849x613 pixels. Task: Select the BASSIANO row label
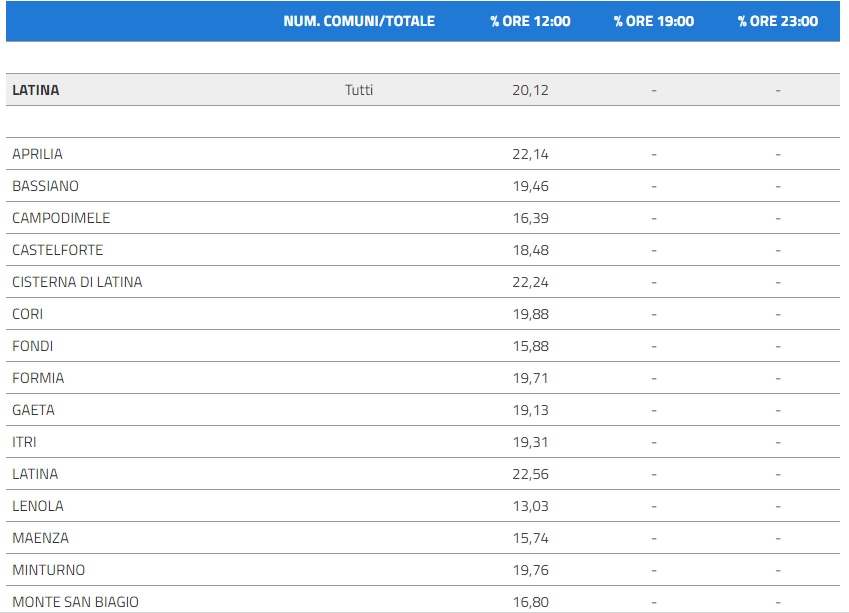click(x=45, y=186)
